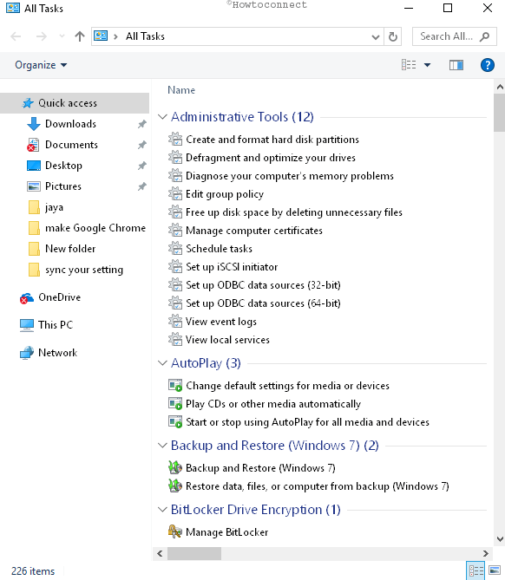Open the Organize menu
The height and width of the screenshot is (580, 505).
41,65
